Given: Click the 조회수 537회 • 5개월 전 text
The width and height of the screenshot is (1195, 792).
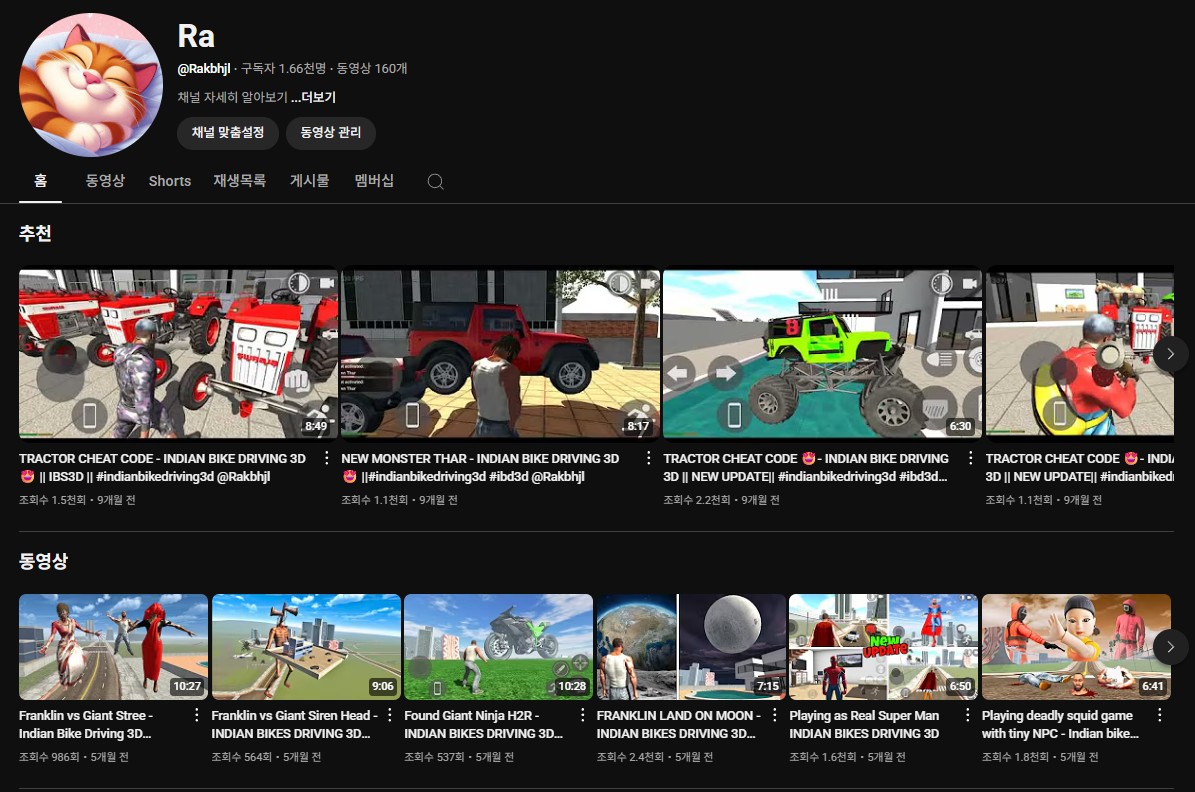Looking at the screenshot, I should 459,757.
